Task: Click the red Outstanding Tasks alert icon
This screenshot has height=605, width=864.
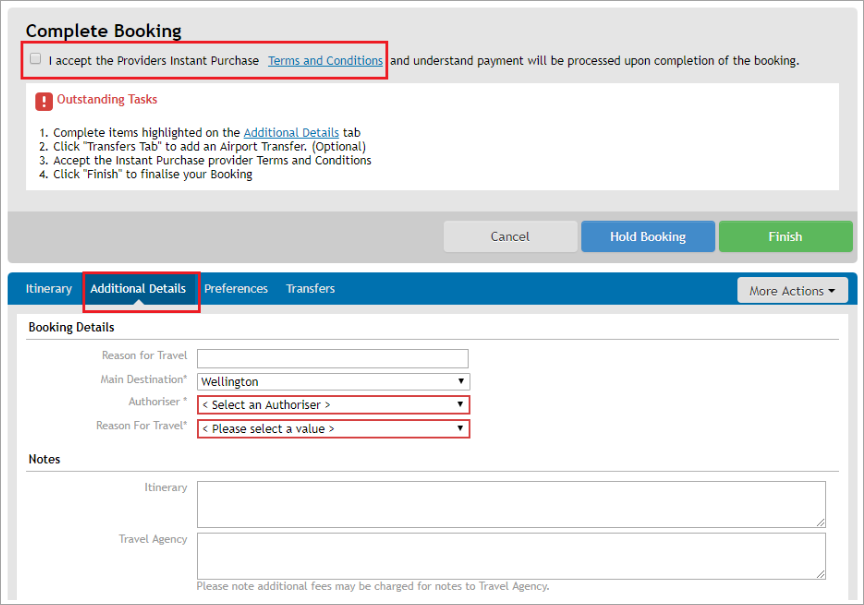Action: (41, 100)
